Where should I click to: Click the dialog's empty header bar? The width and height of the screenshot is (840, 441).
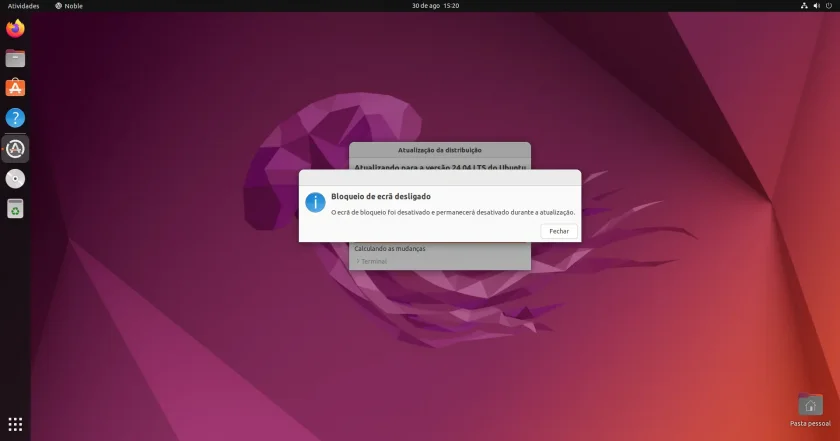tap(440, 177)
